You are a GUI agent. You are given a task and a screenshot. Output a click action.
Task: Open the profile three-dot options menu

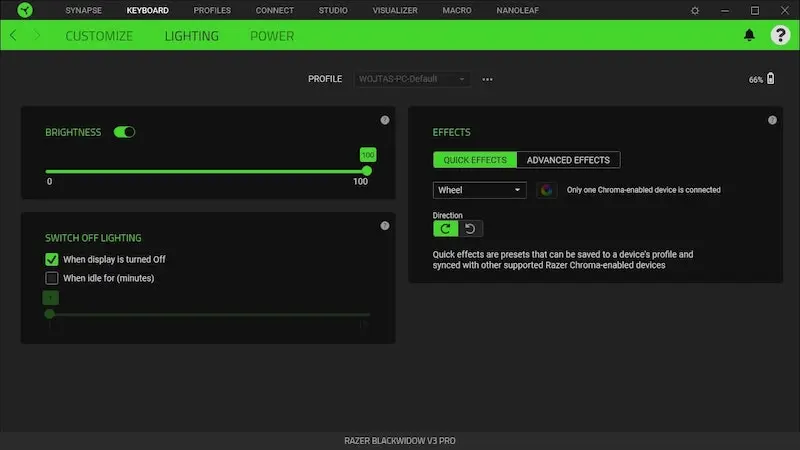point(487,79)
